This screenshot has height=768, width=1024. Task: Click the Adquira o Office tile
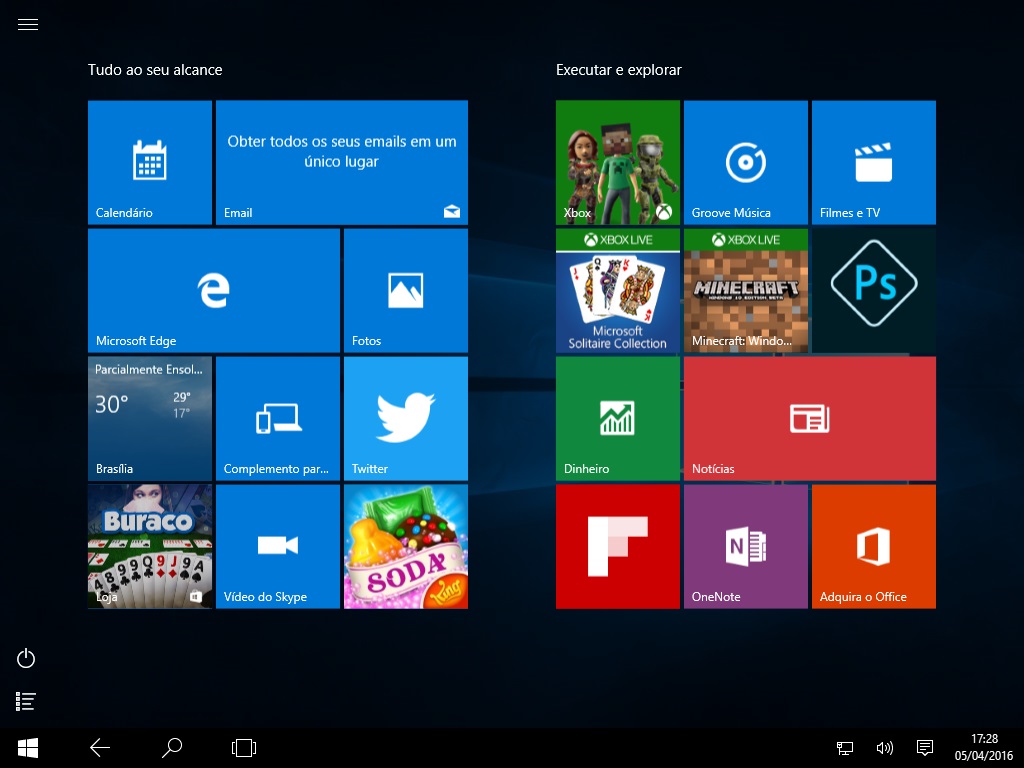pyautogui.click(x=873, y=546)
